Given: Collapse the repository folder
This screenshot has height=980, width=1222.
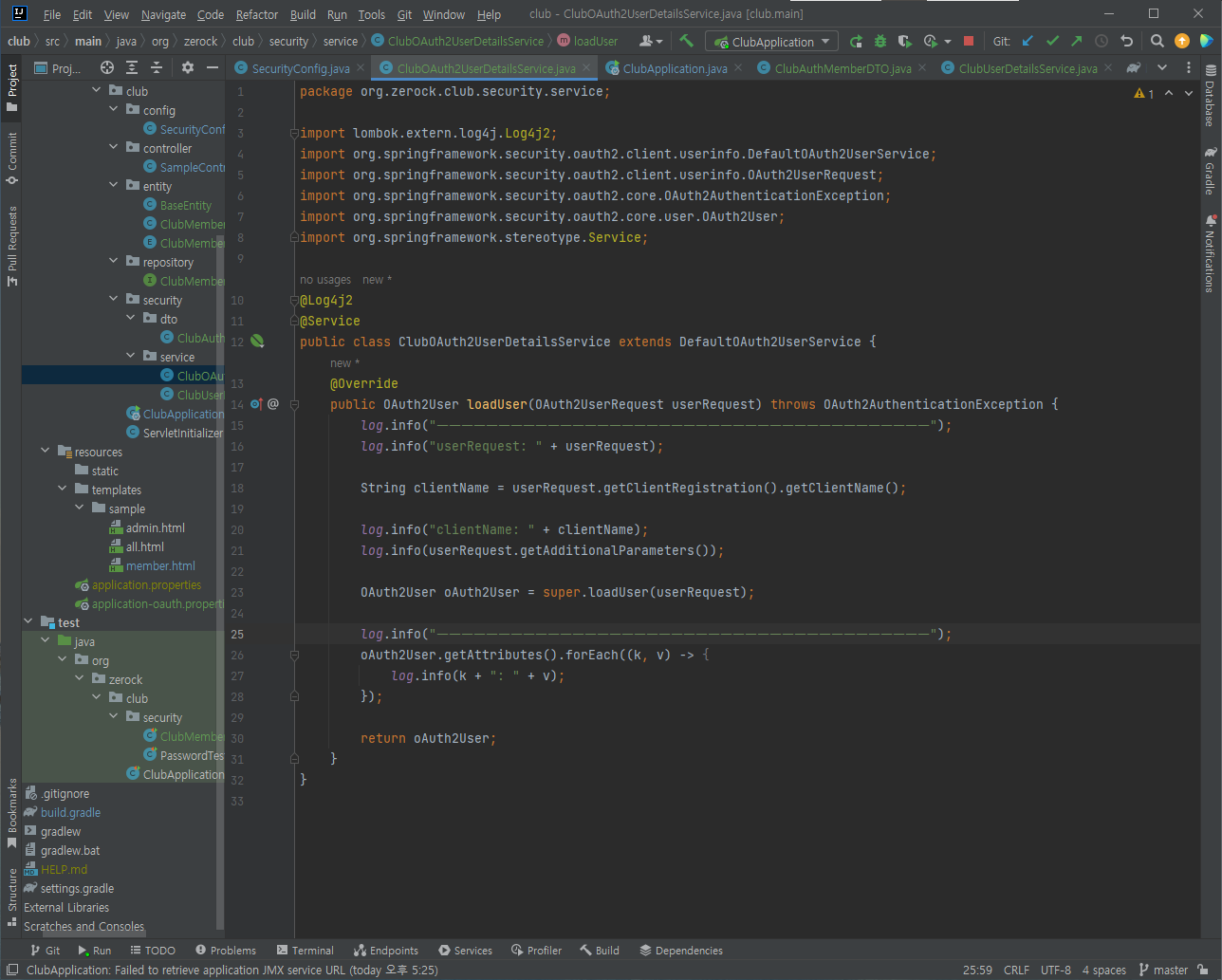Looking at the screenshot, I should (114, 262).
